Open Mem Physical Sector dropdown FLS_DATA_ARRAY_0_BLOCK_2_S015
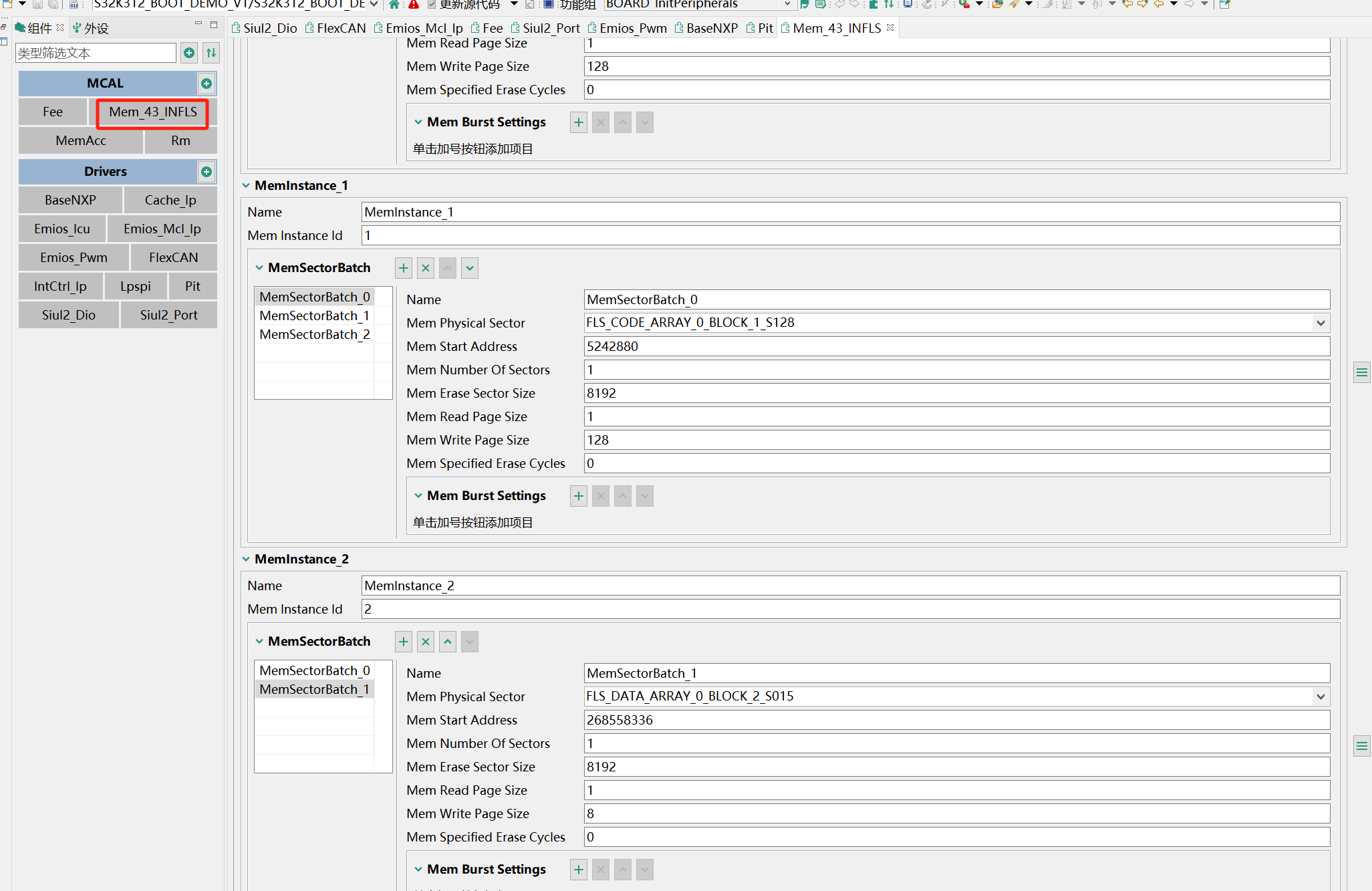The image size is (1372, 891). [1321, 696]
